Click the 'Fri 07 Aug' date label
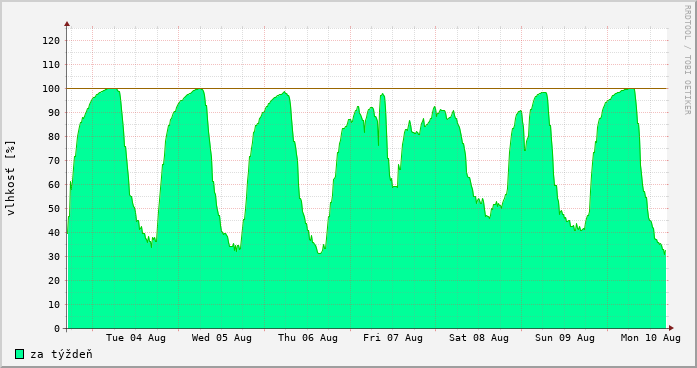697x368 pixels. coord(393,338)
